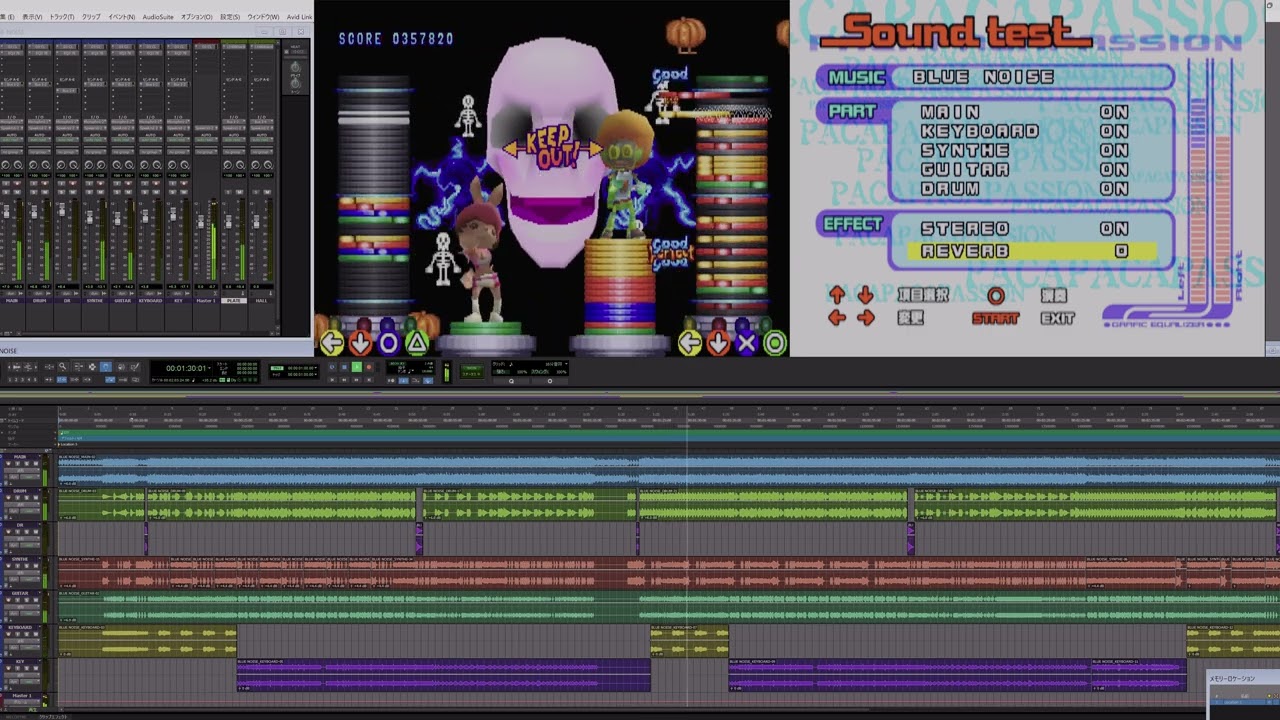Click the green Play button in transport
The width and height of the screenshot is (1280, 720).
[x=356, y=366]
